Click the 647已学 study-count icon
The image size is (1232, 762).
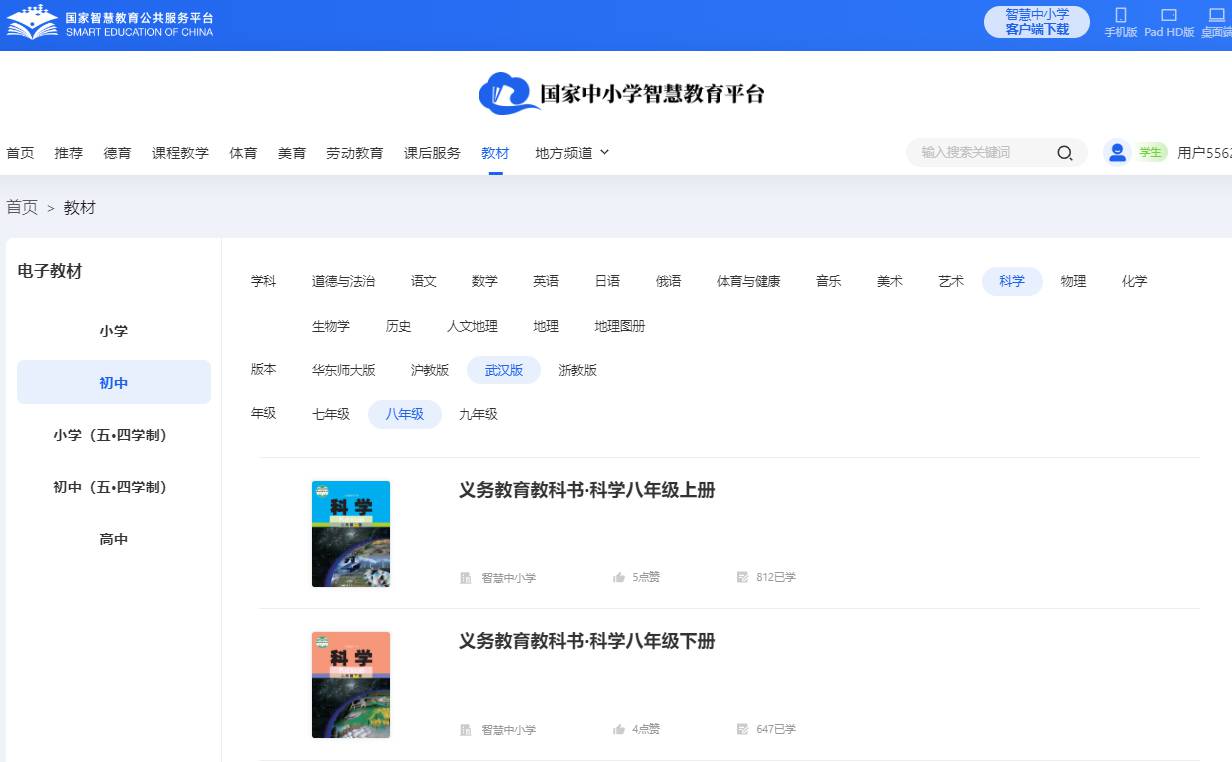[742, 729]
